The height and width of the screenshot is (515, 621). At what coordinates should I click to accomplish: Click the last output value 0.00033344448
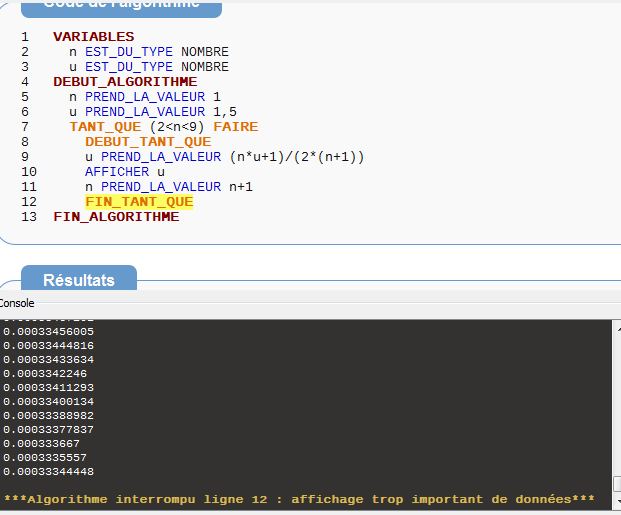click(x=49, y=471)
